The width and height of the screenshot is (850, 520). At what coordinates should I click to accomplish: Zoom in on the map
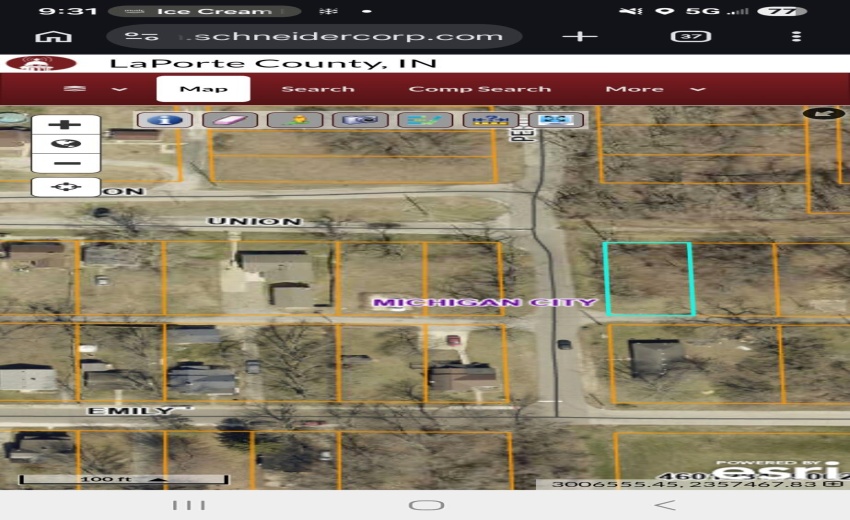pyautogui.click(x=66, y=125)
